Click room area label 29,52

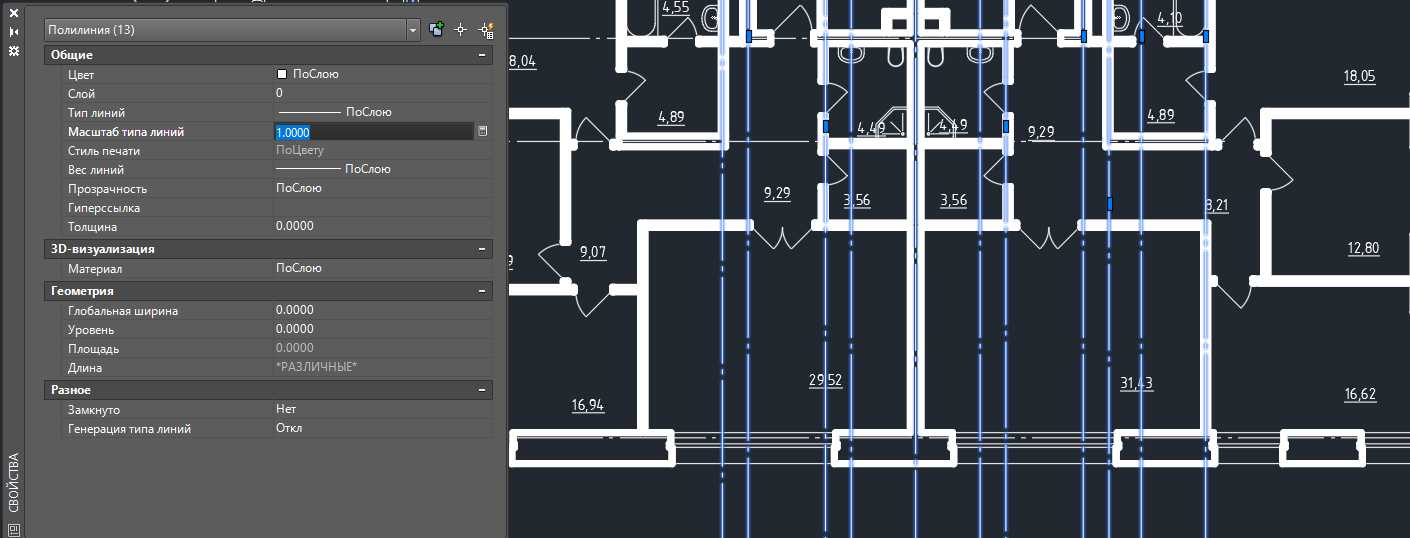(825, 380)
